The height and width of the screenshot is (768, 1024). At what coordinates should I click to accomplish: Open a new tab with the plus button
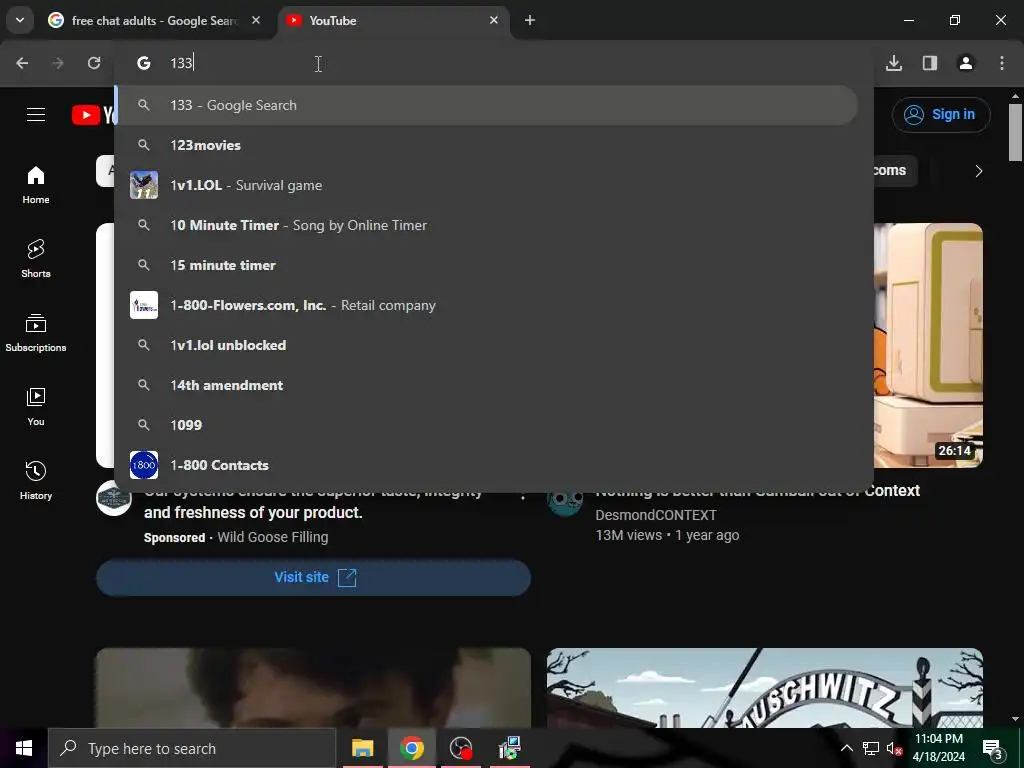(x=530, y=20)
